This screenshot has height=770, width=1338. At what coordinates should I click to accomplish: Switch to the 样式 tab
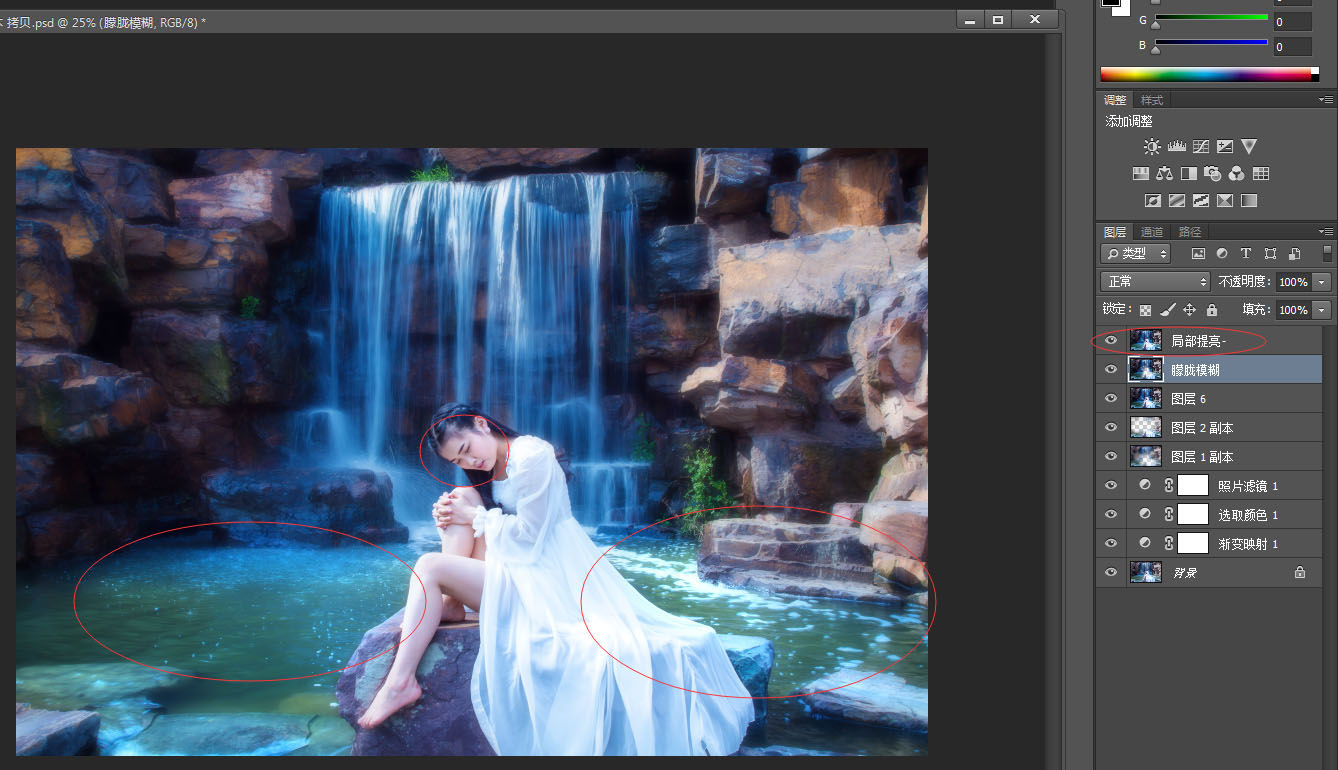pyautogui.click(x=1152, y=100)
